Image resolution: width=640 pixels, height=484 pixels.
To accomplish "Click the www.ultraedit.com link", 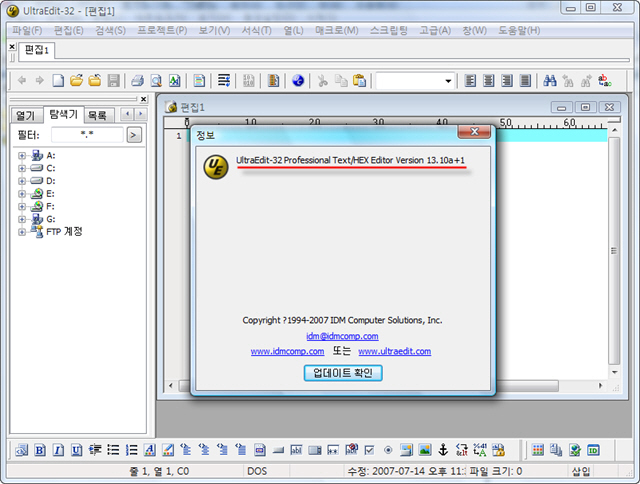I will [x=394, y=351].
